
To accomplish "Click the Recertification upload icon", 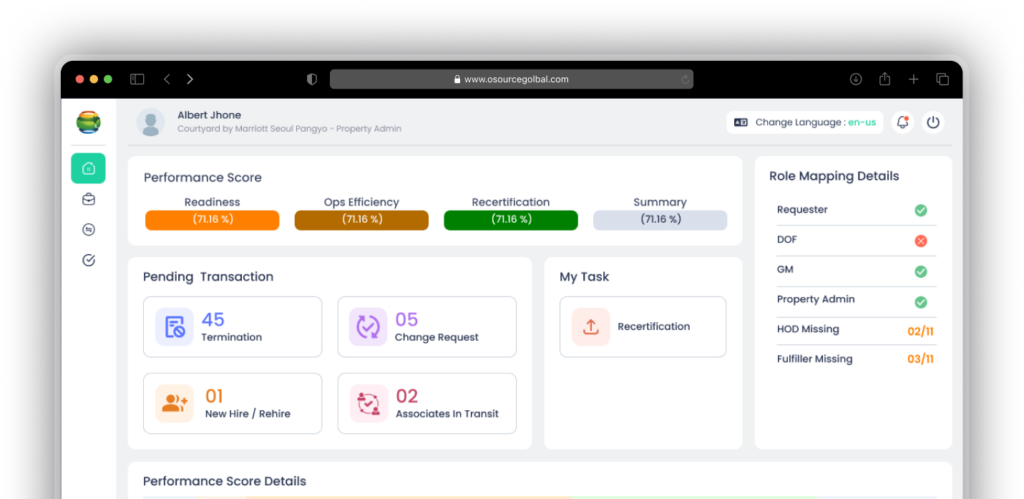I will pos(590,327).
